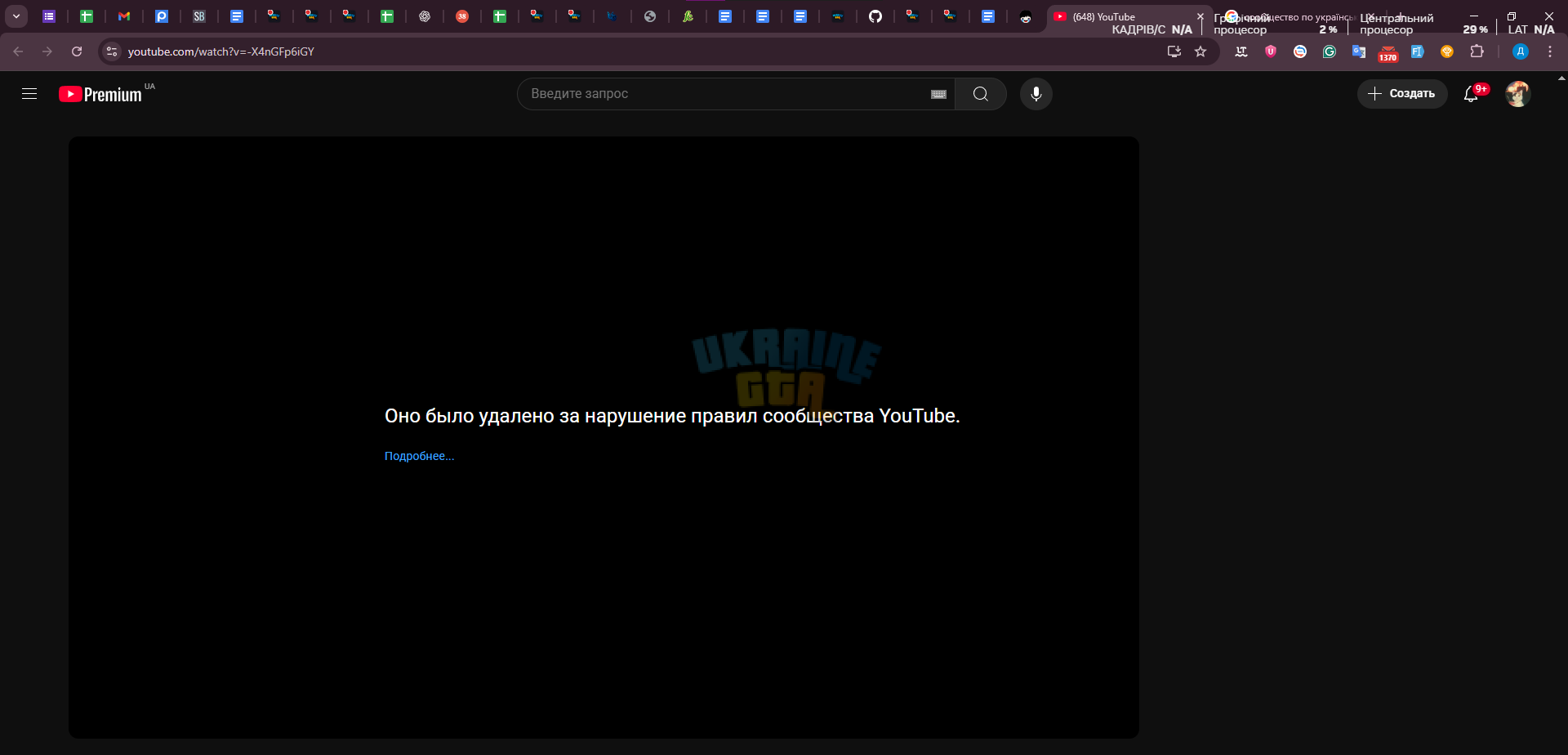The image size is (1568, 755).
Task: Switch to the red 38 badge tab
Action: pyautogui.click(x=462, y=16)
